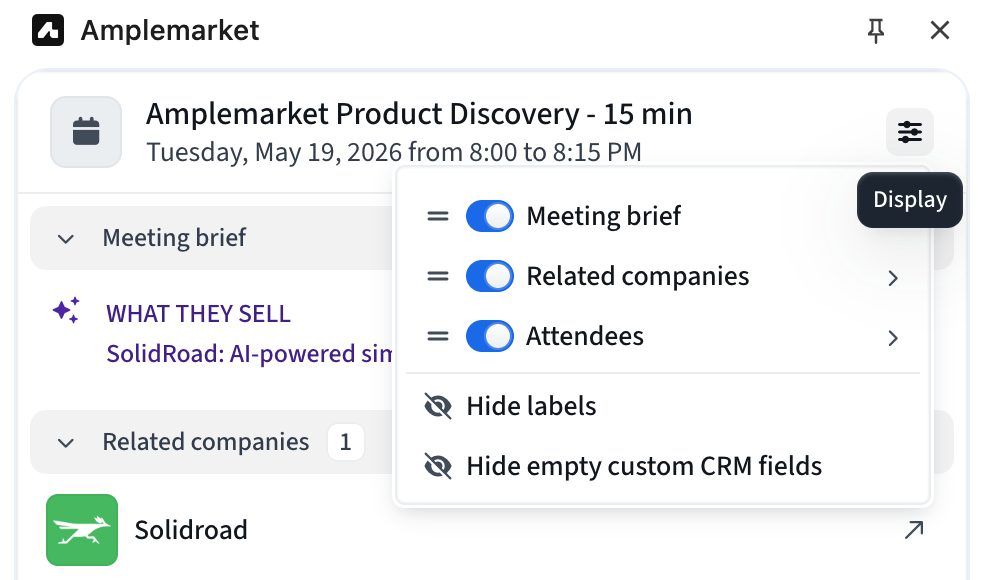Open Solidroad via the arrow icon
984x580 pixels.
coord(914,530)
